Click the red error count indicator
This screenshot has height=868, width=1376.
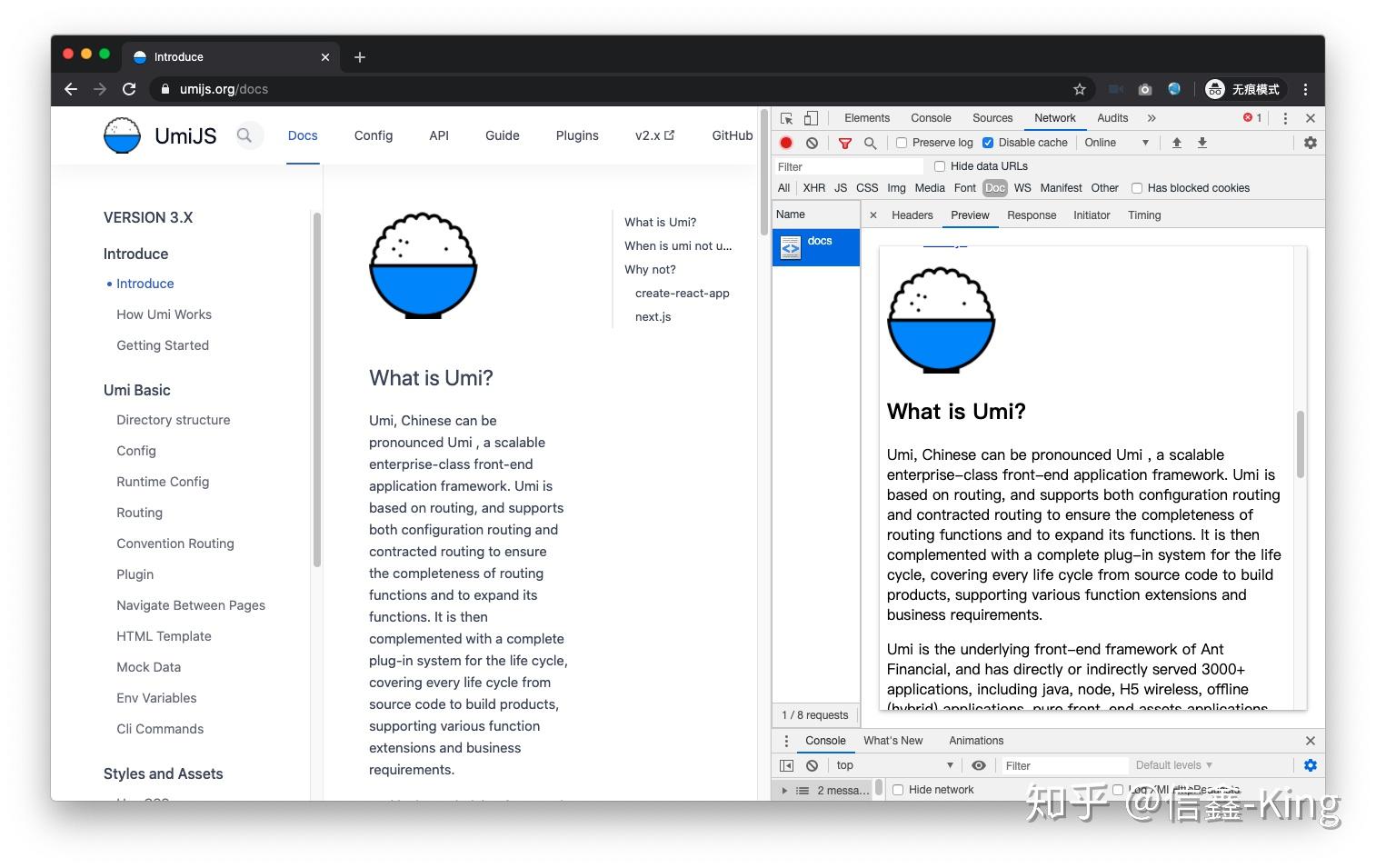[1252, 118]
